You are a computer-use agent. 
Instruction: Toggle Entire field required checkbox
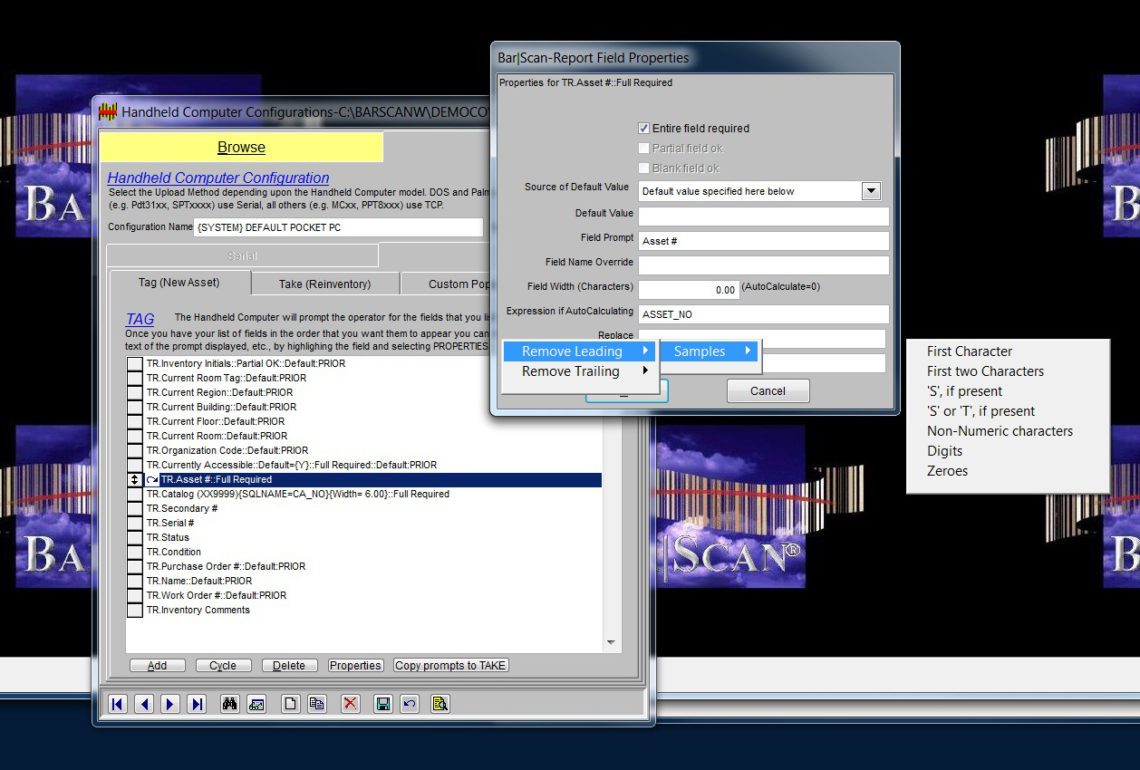(x=643, y=128)
